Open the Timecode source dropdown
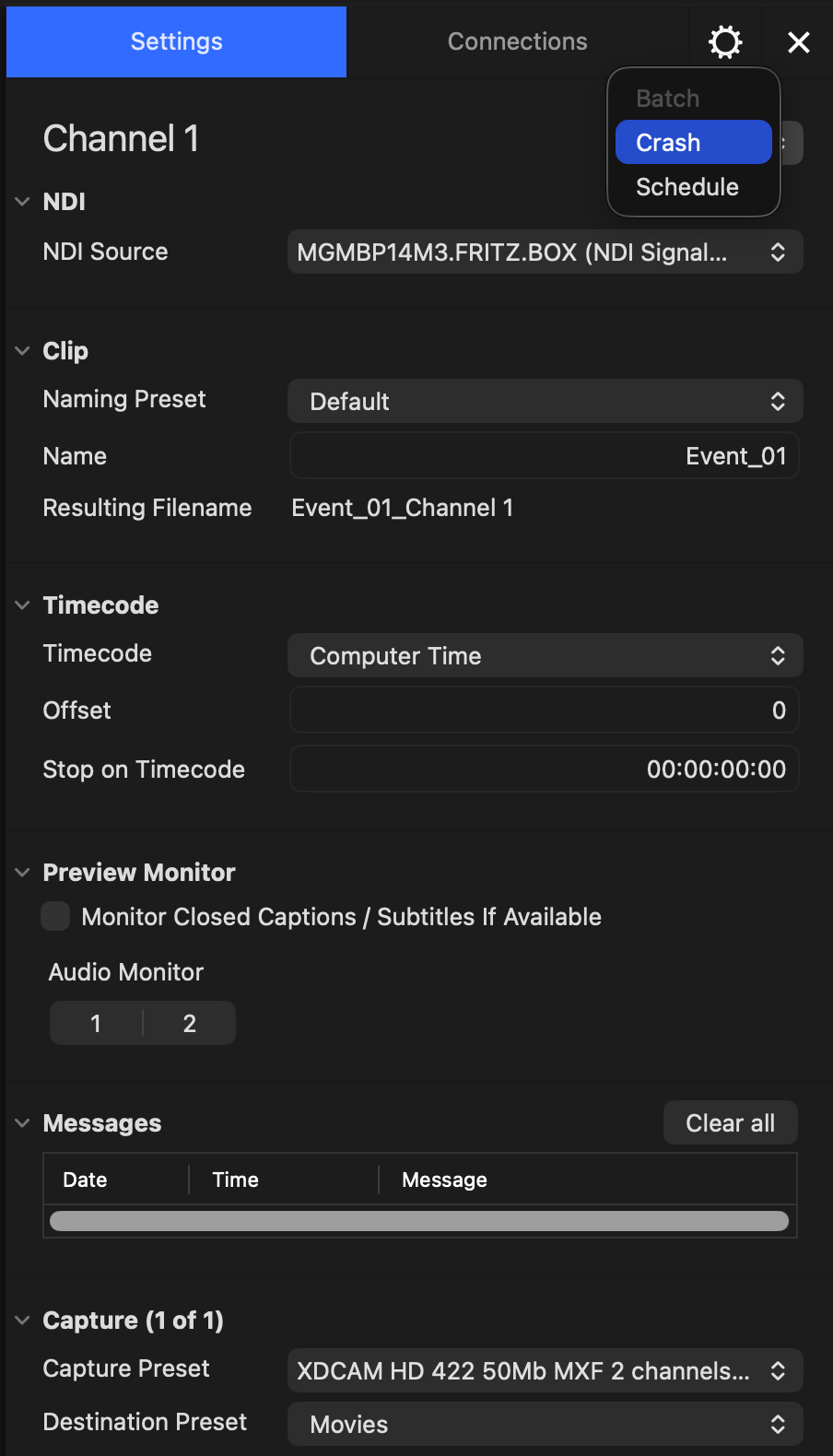Viewport: 833px width, 1456px height. 546,656
